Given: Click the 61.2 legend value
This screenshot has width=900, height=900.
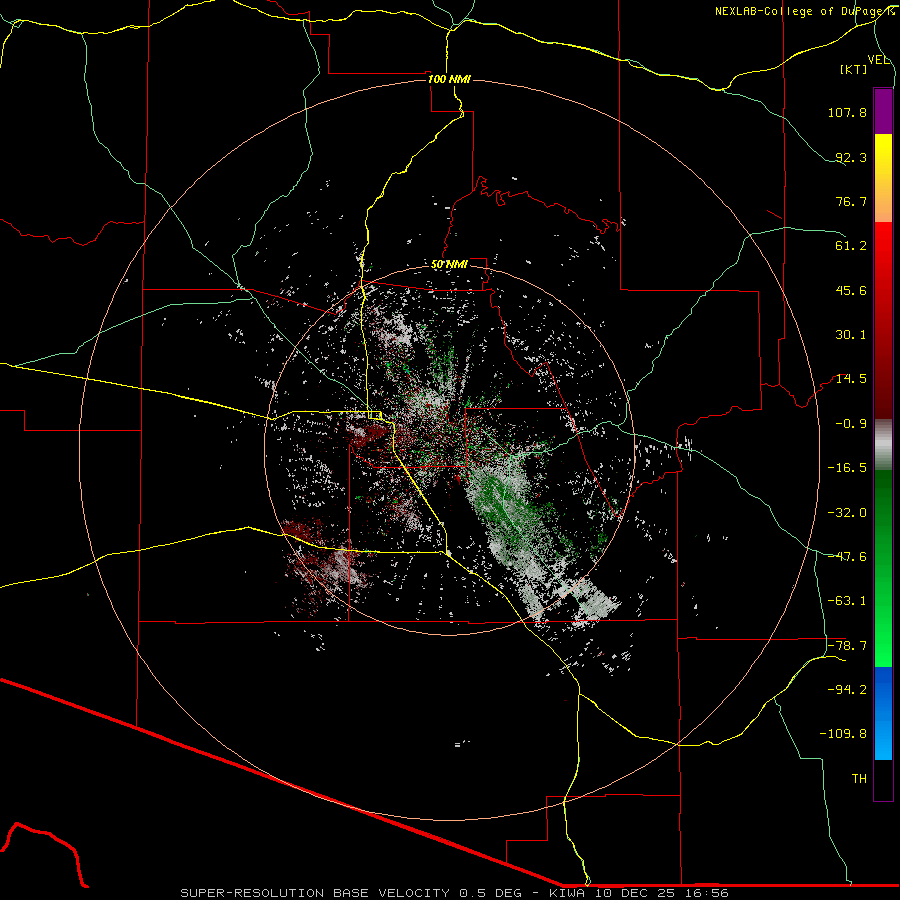Looking at the screenshot, I should click(x=851, y=246).
